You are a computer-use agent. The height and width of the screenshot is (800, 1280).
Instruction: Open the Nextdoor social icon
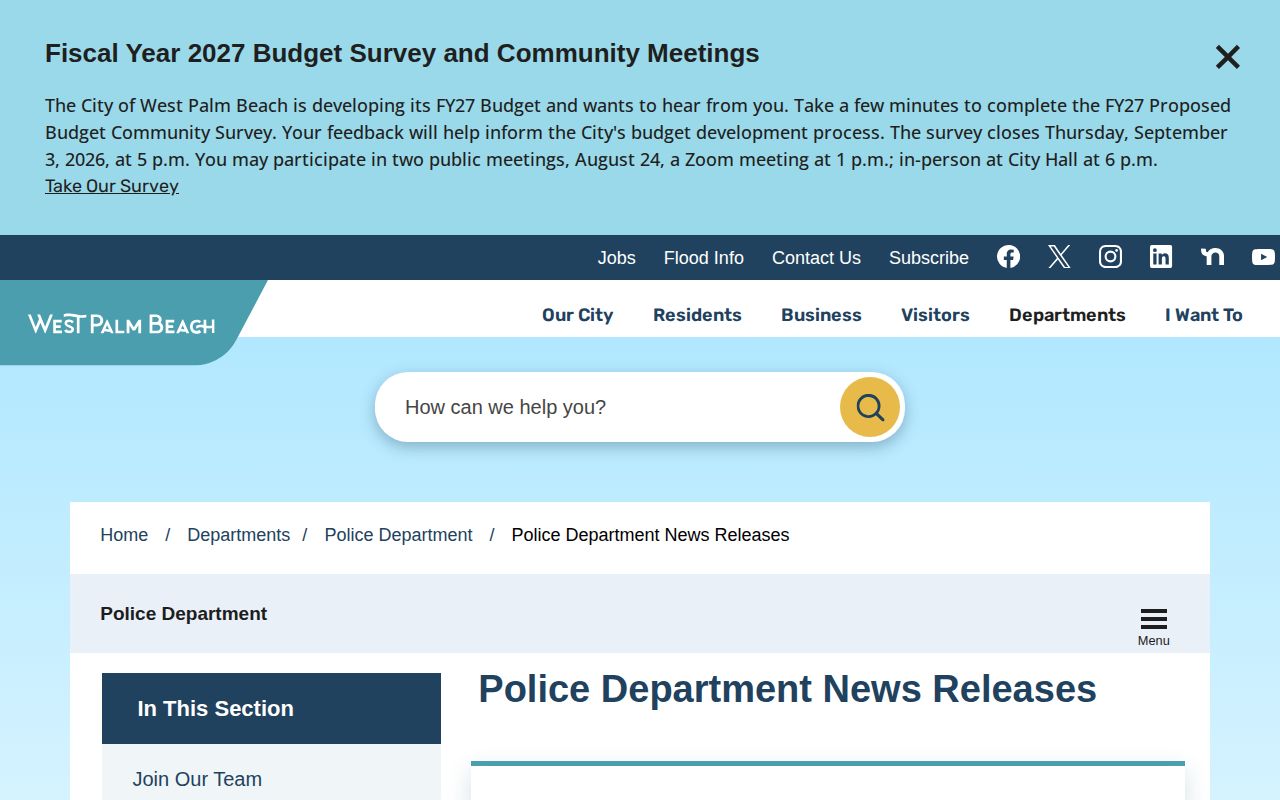click(1212, 257)
